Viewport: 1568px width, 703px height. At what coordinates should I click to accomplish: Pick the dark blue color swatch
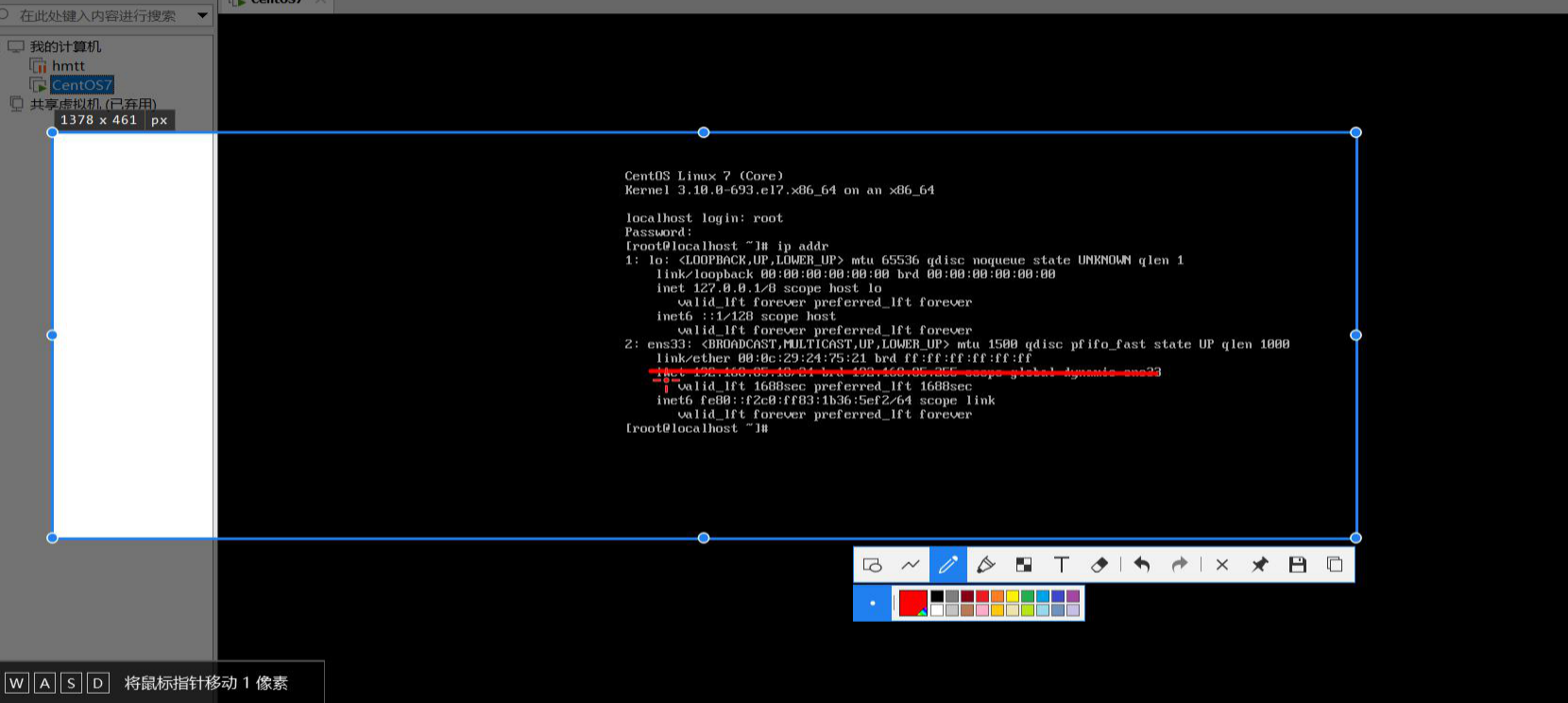tap(1058, 596)
